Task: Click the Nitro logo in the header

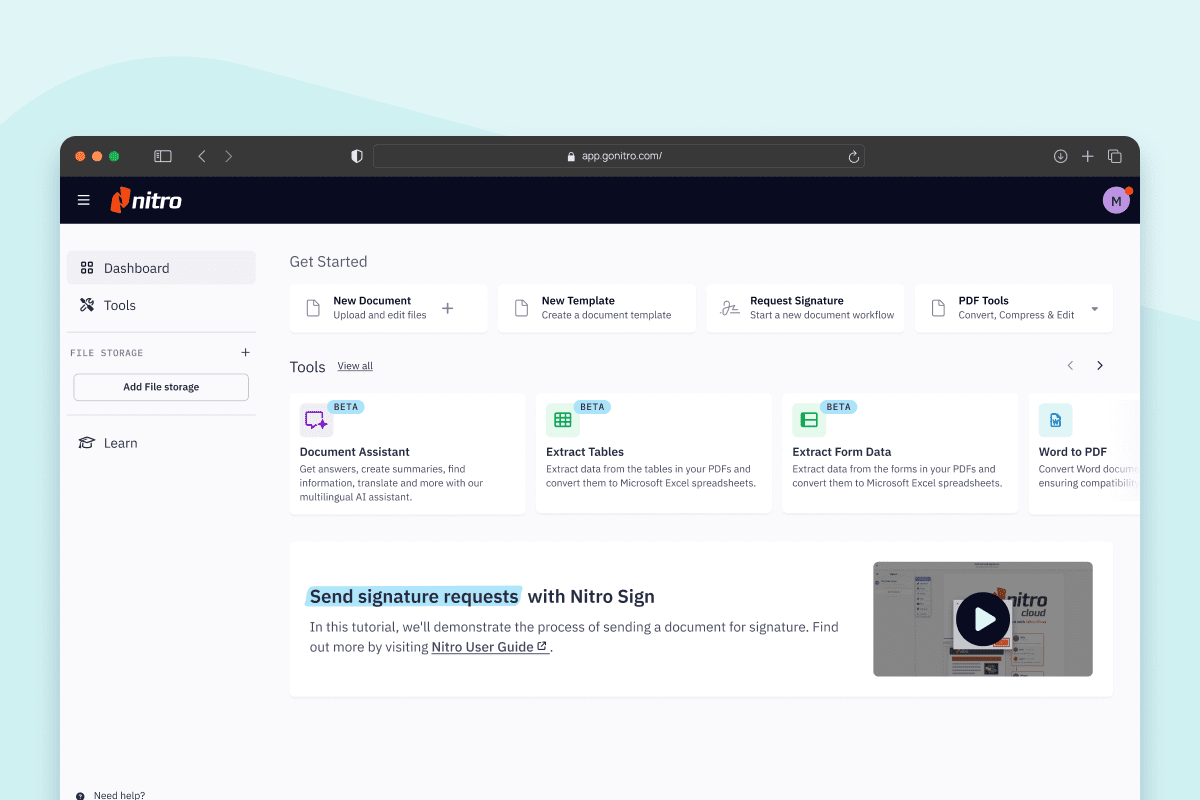Action: (145, 200)
